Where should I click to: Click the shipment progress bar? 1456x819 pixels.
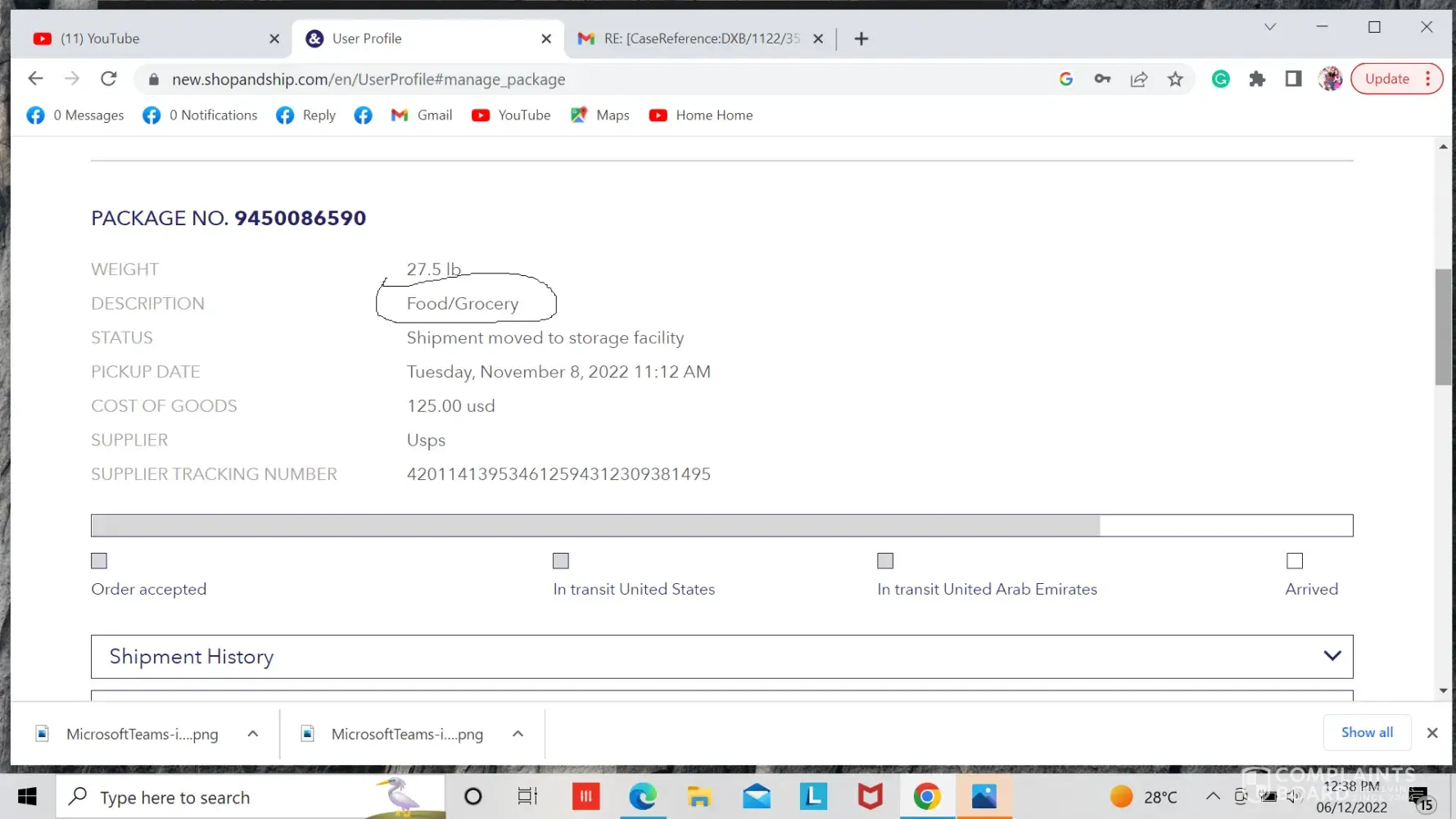coord(721,526)
